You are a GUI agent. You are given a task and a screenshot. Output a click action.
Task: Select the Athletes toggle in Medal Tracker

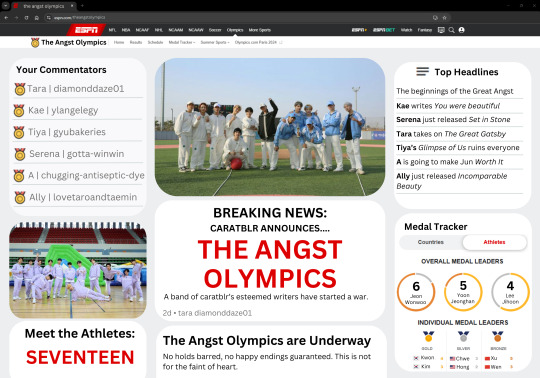[494, 242]
